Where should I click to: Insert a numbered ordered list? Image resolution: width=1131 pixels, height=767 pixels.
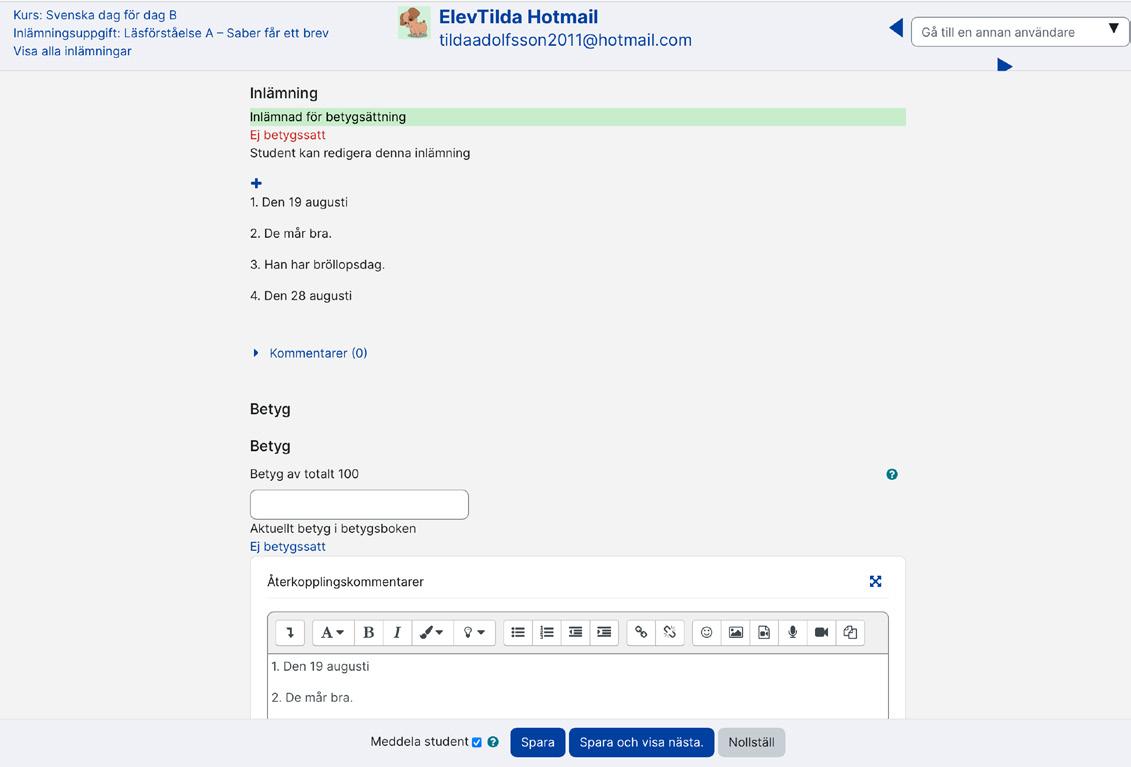(547, 632)
